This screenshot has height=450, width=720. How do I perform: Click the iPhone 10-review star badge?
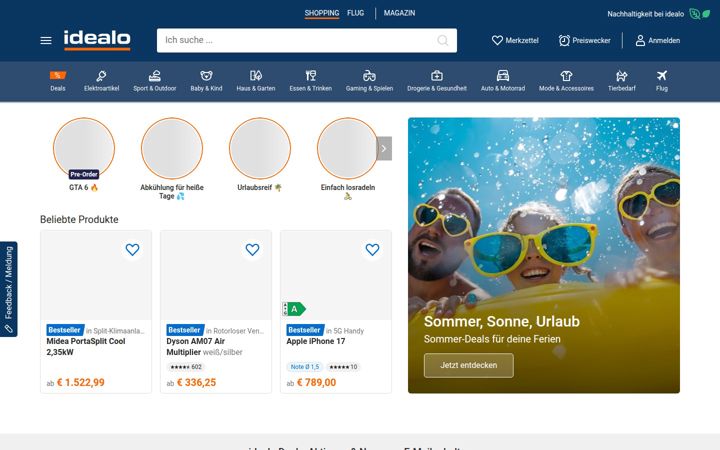coord(343,367)
